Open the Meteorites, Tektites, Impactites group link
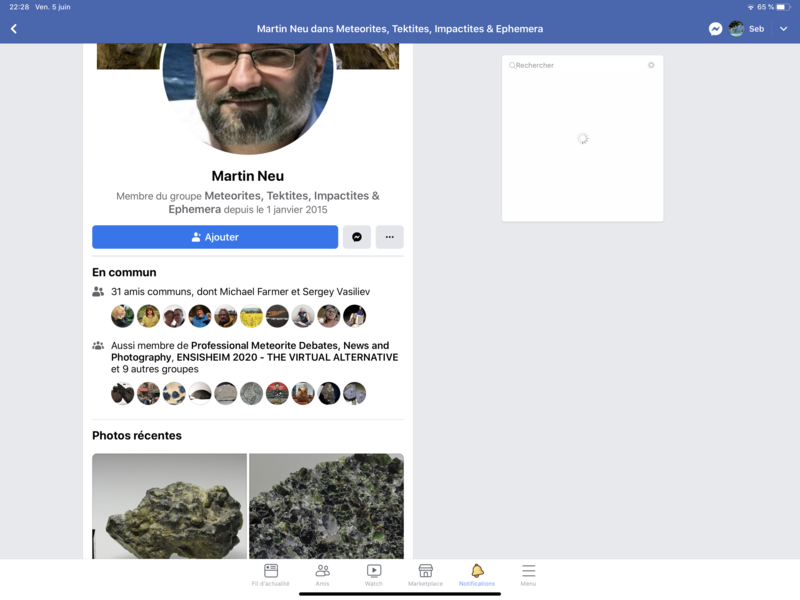Screen dimensions: 800x600 point(276,203)
